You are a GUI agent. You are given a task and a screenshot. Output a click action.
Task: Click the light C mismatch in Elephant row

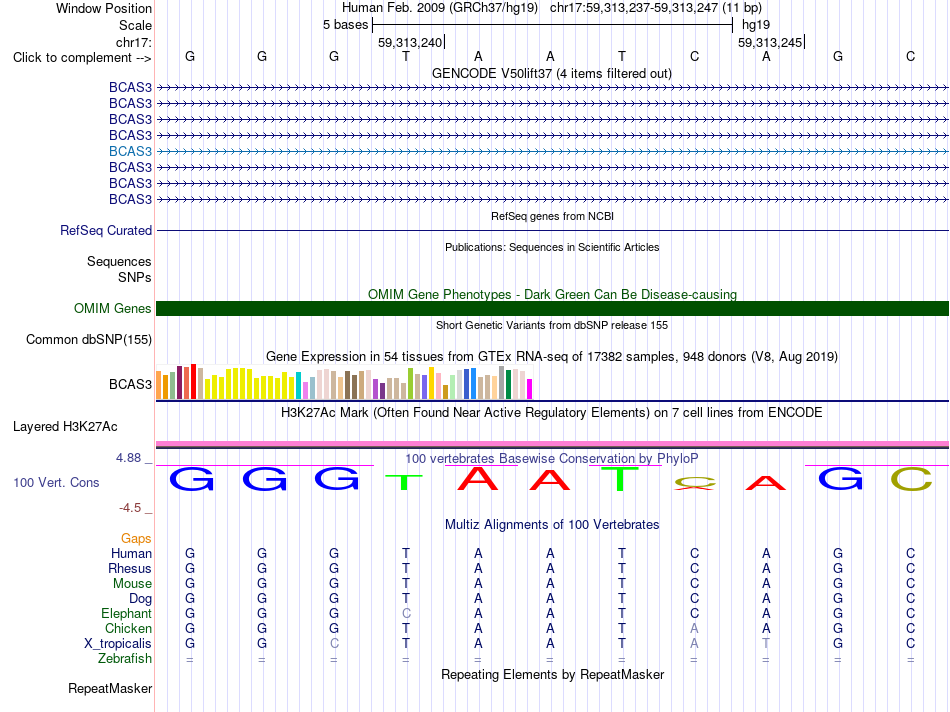click(406, 613)
